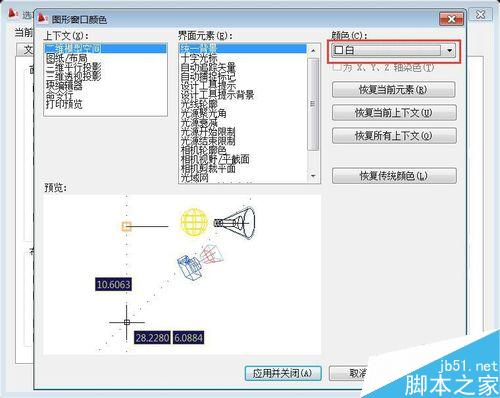Open the 颜色 dropdown showing 白
Viewport: 500px width, 398px height.
(x=394, y=51)
